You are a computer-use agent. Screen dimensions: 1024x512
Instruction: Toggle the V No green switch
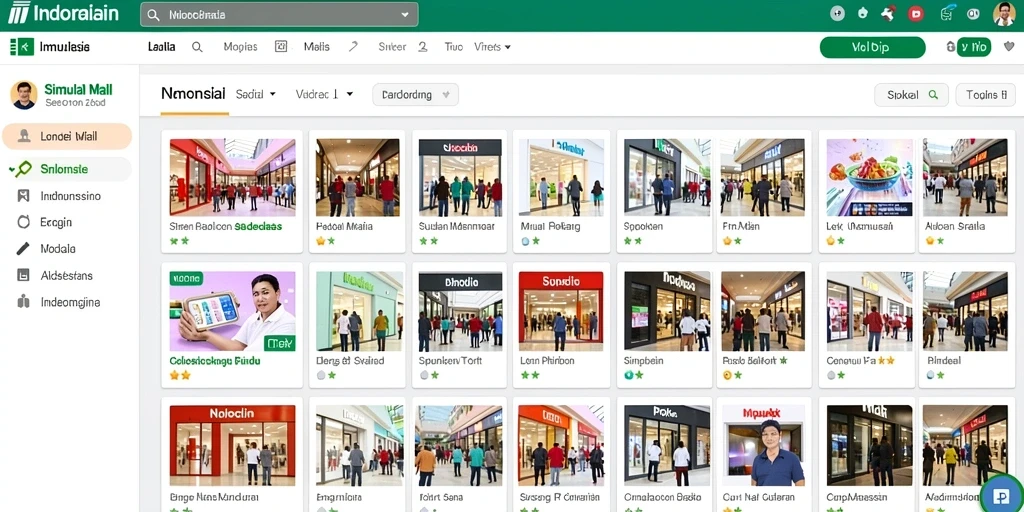tap(974, 47)
